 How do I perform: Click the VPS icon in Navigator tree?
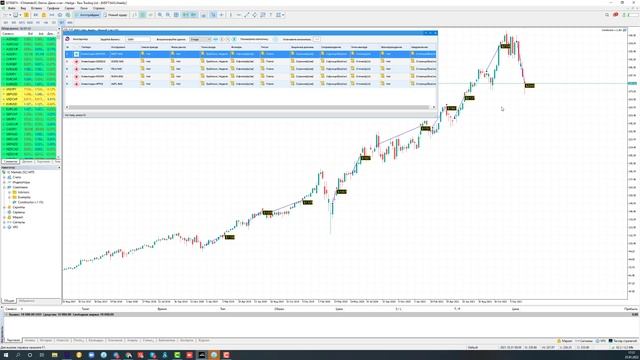click(x=10, y=227)
